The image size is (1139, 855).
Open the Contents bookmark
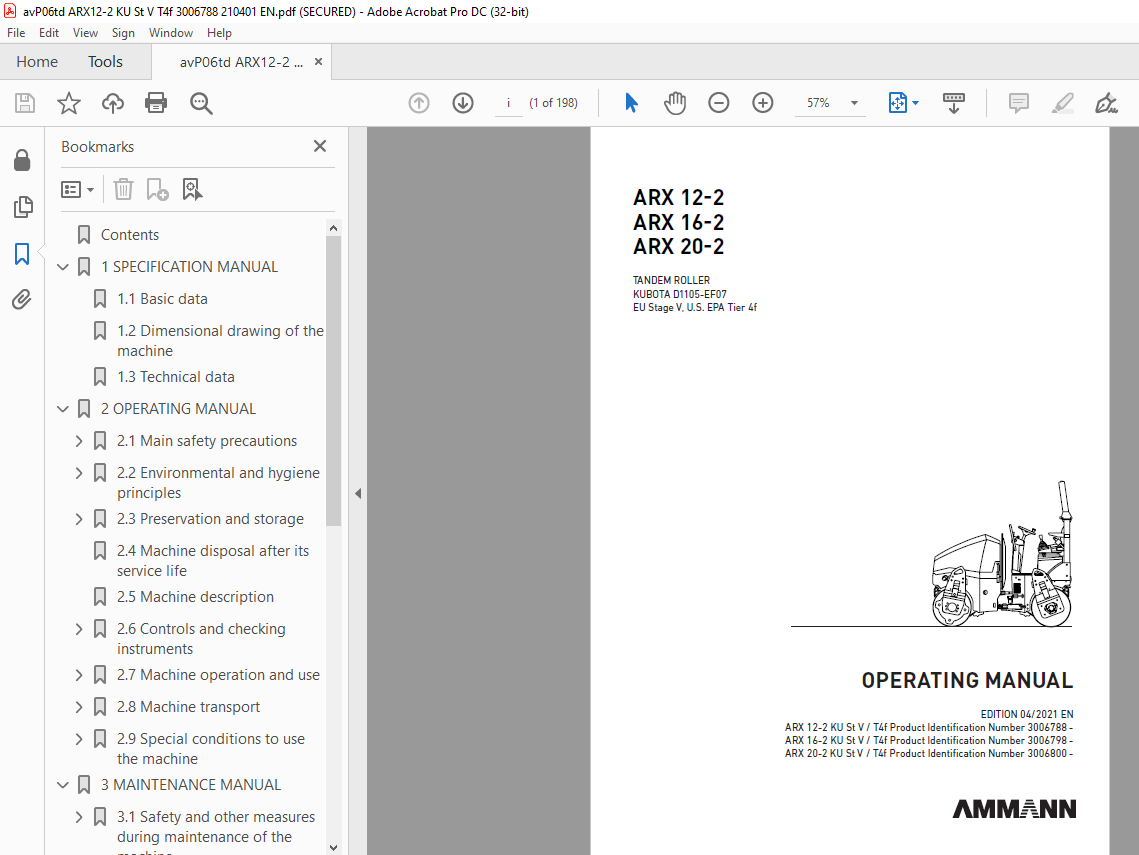[129, 235]
